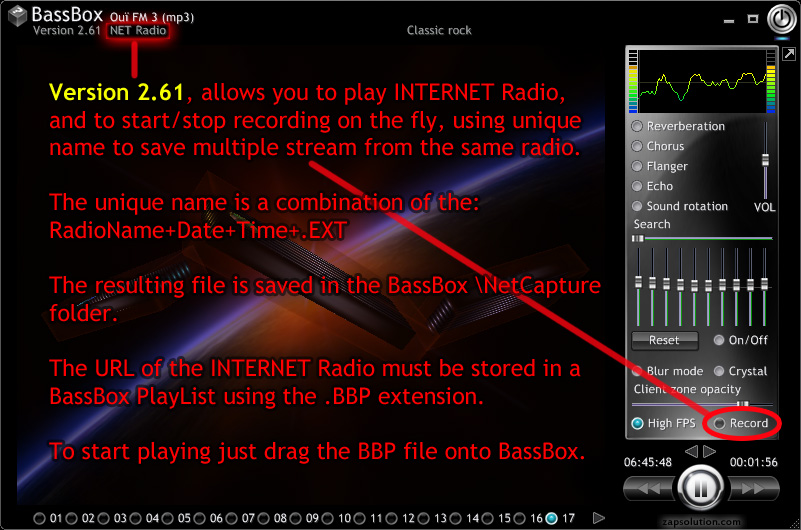The height and width of the screenshot is (530, 801).
Task: Click the BassBox cube logo icon
Action: point(17,16)
